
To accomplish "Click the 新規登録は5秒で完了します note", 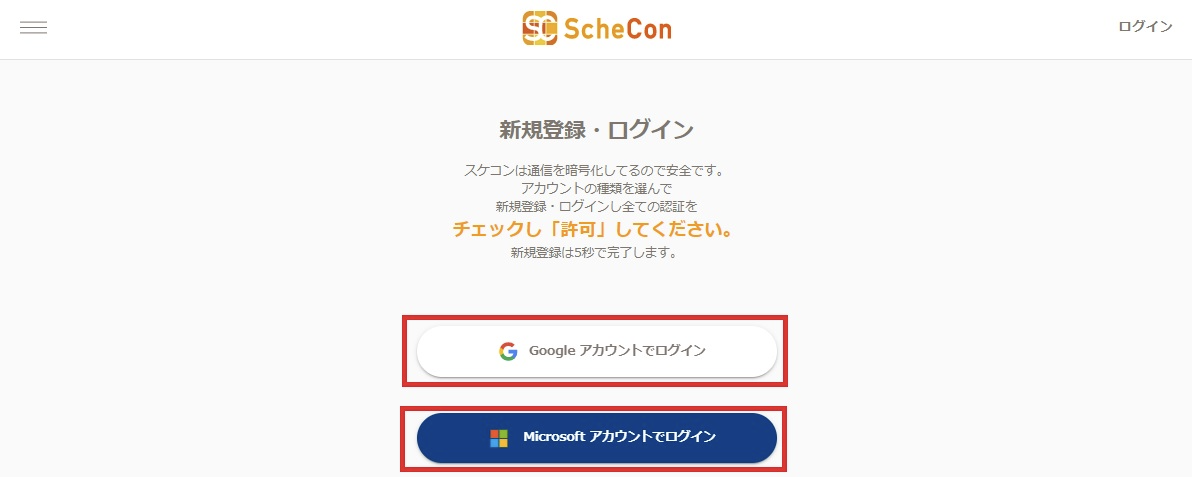I will 595,253.
